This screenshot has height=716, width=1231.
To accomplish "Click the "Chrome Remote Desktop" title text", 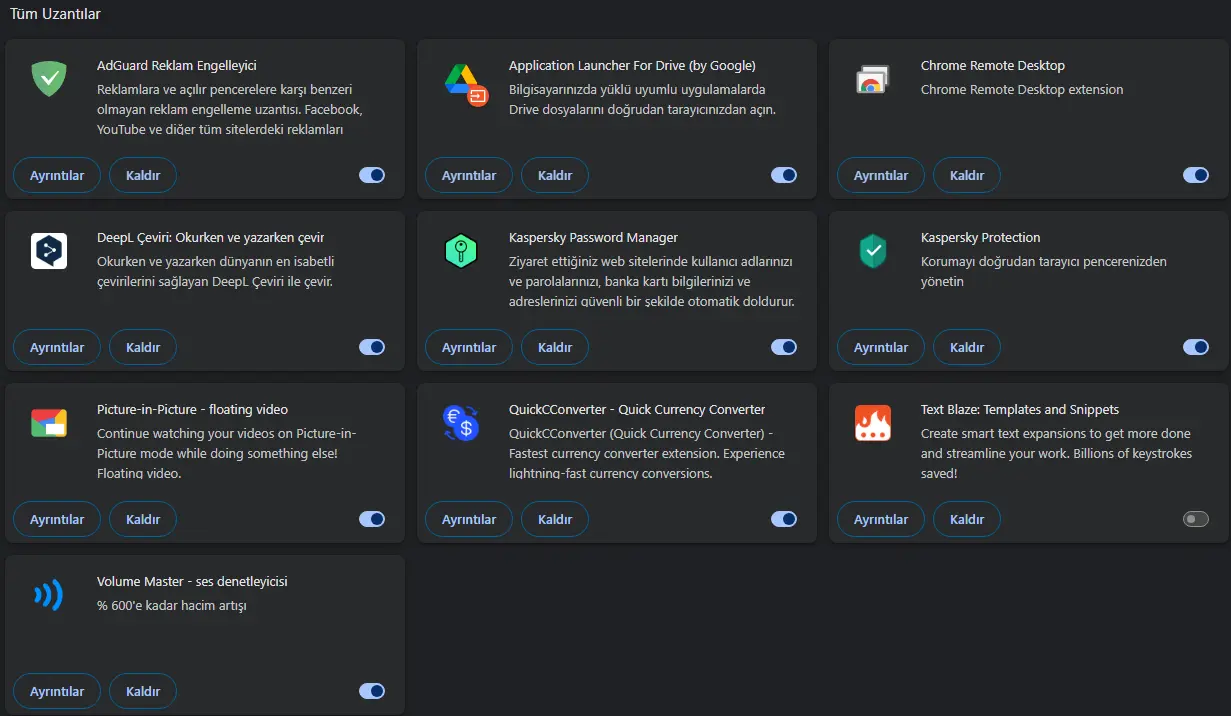I will tap(993, 65).
